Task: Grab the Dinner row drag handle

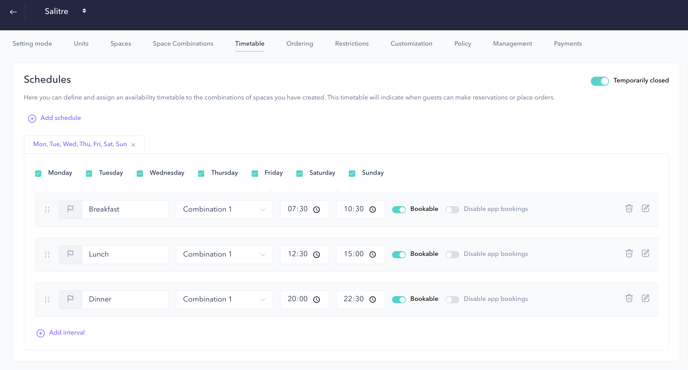Action: (47, 300)
